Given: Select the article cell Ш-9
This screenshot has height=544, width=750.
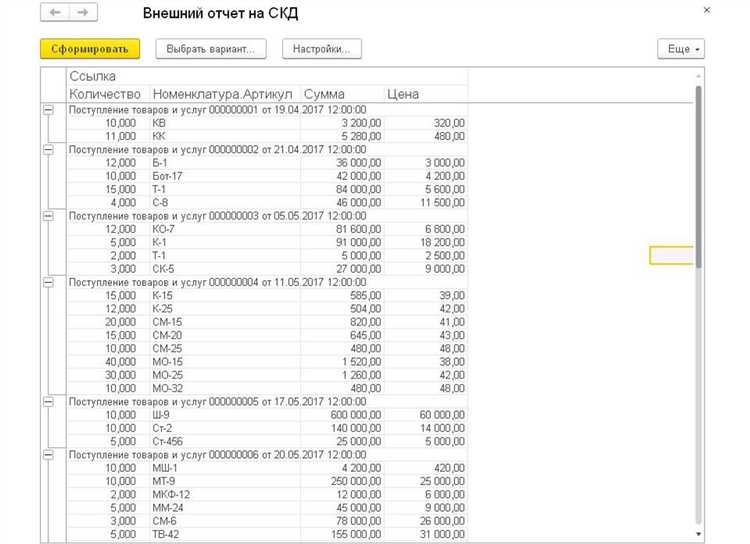Looking at the screenshot, I should coord(225,415).
